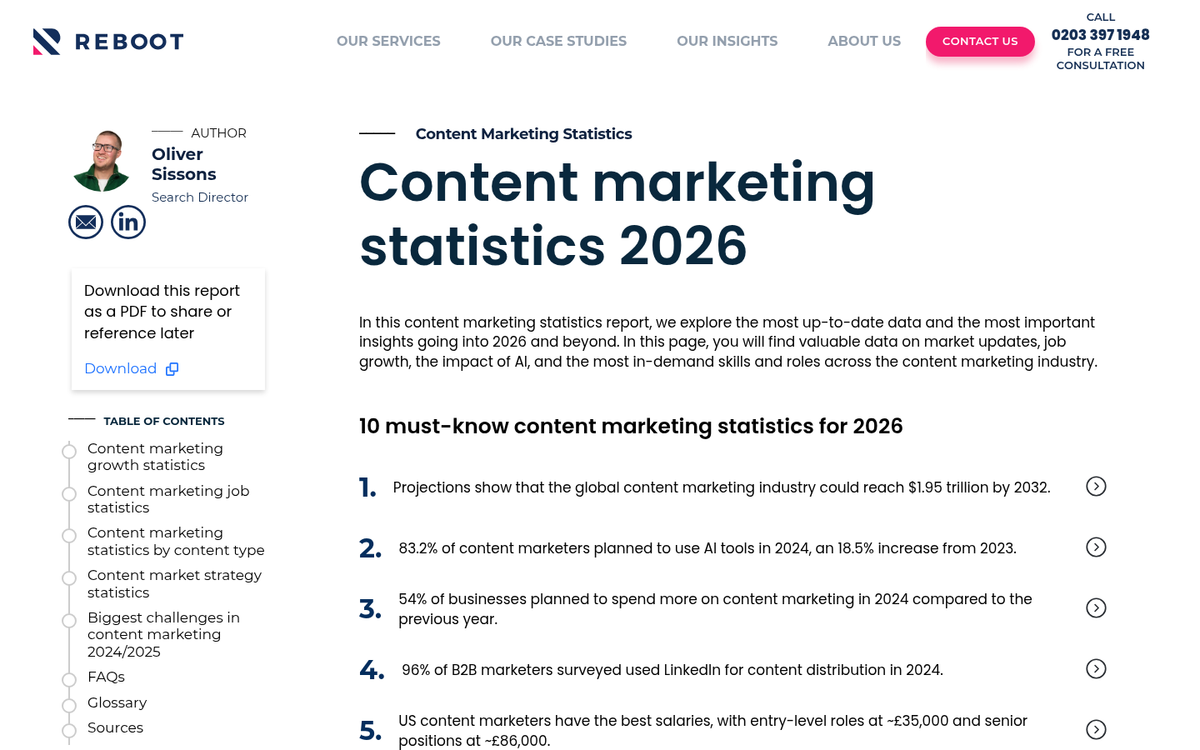Screen dimensions: 1200x750
Task: Click the arrow icon for LinkedIn statistic 4
Action: [x=1096, y=669]
